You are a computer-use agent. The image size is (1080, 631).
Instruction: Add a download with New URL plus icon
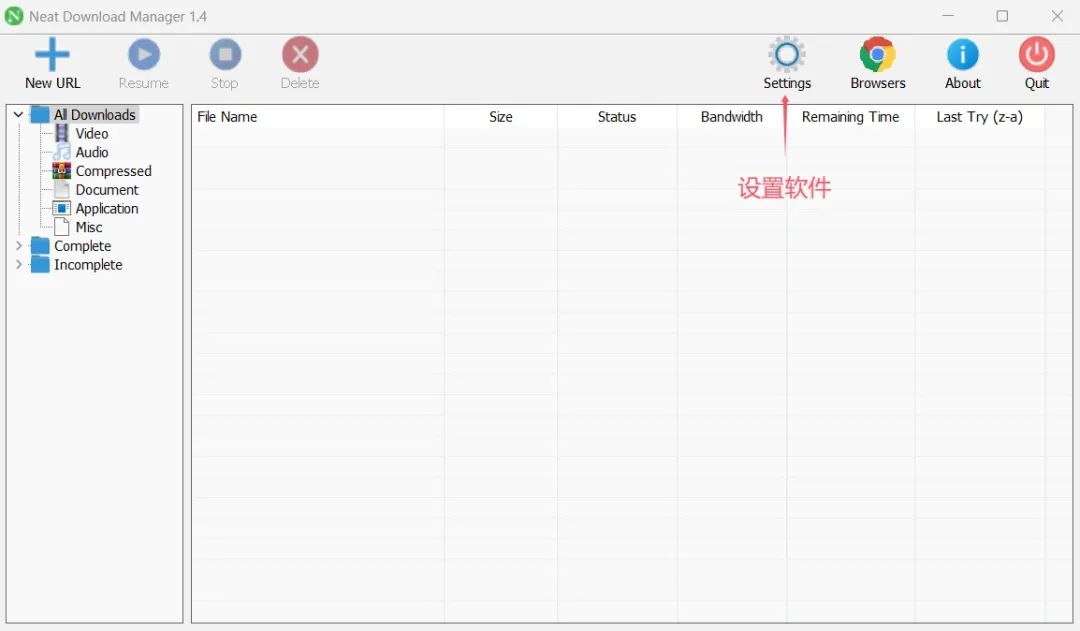tap(52, 54)
